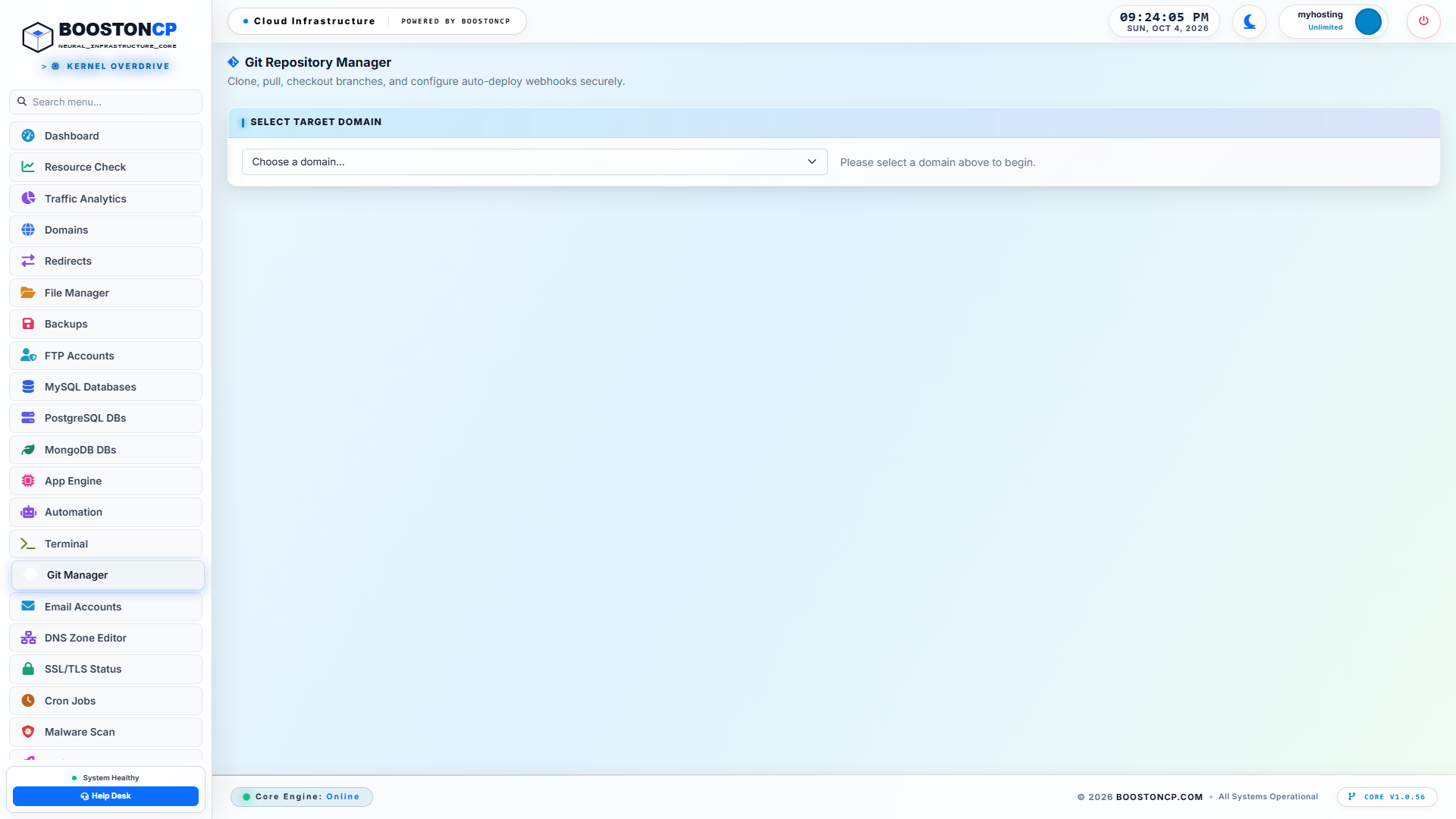Screen dimensions: 1456x819
Task: Click the BoostonCP cube logo
Action: 37,36
